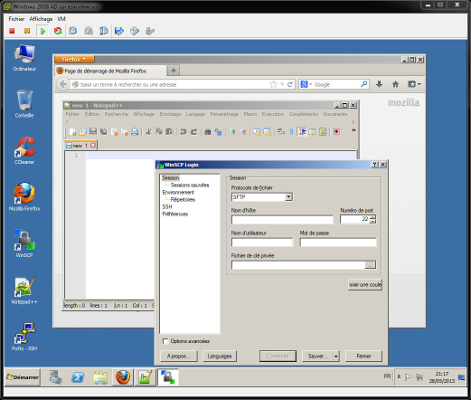
Task: Click the Firefox back arrow button
Action: click(63, 84)
